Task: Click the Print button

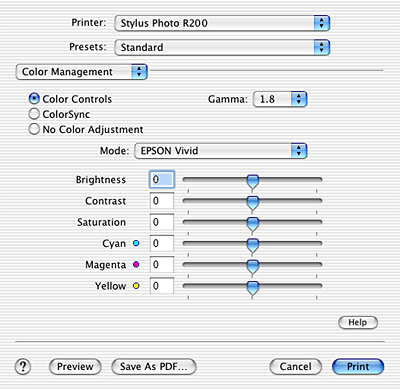Action: 358,367
